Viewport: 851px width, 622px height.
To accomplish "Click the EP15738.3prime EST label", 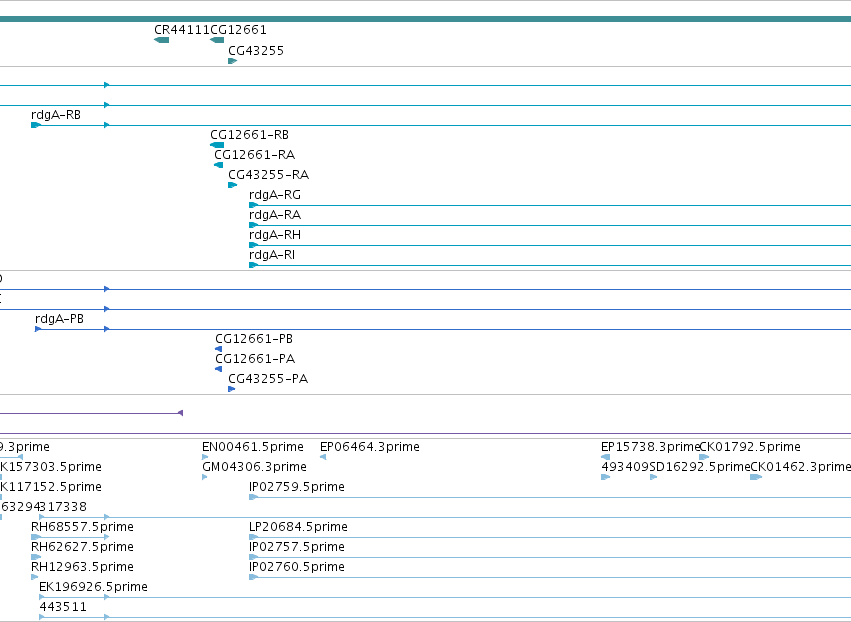I will coord(651,447).
